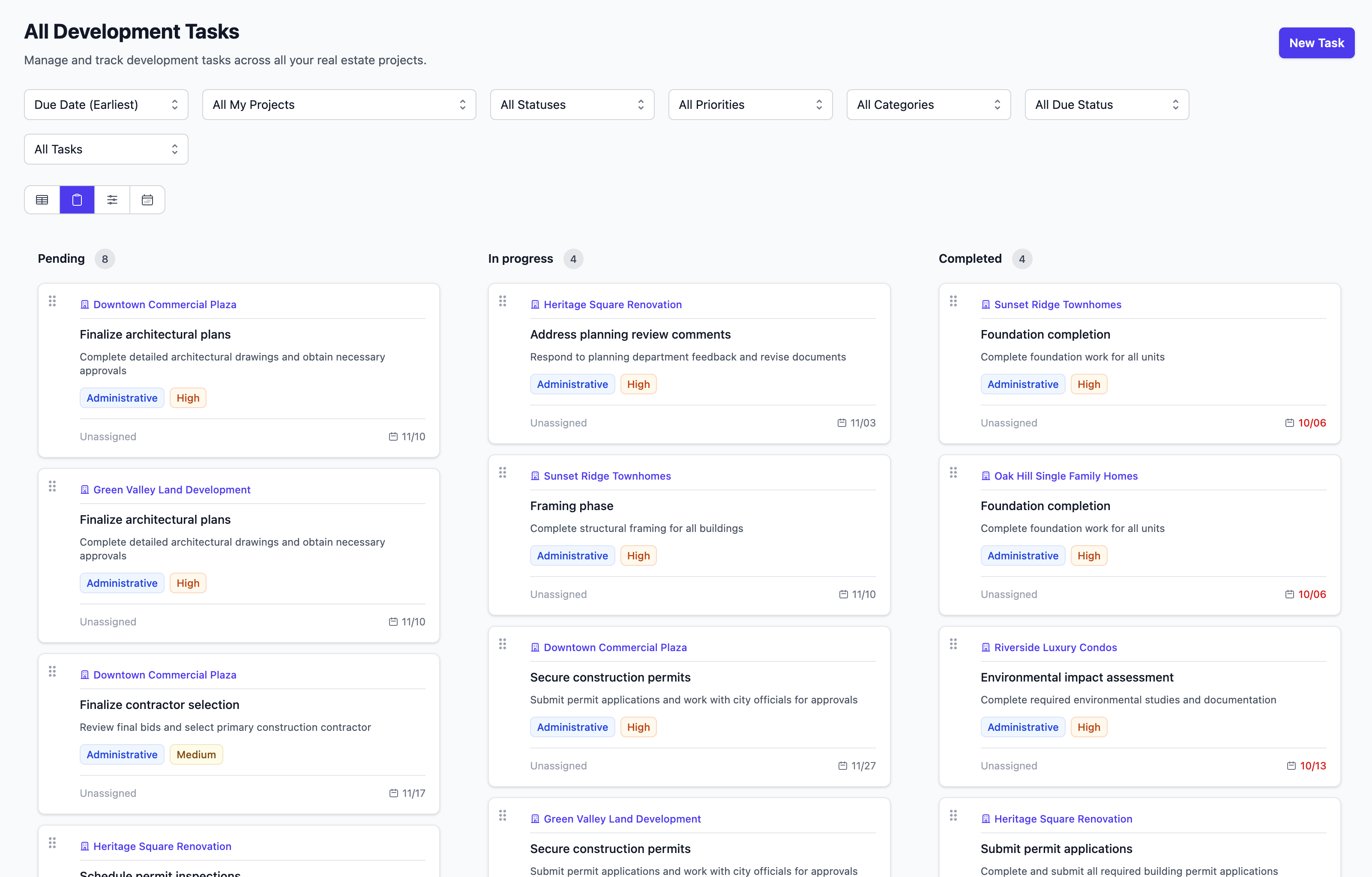The width and height of the screenshot is (1372, 877).
Task: Change the Due Date (Earliest) sort order
Action: pyautogui.click(x=106, y=104)
